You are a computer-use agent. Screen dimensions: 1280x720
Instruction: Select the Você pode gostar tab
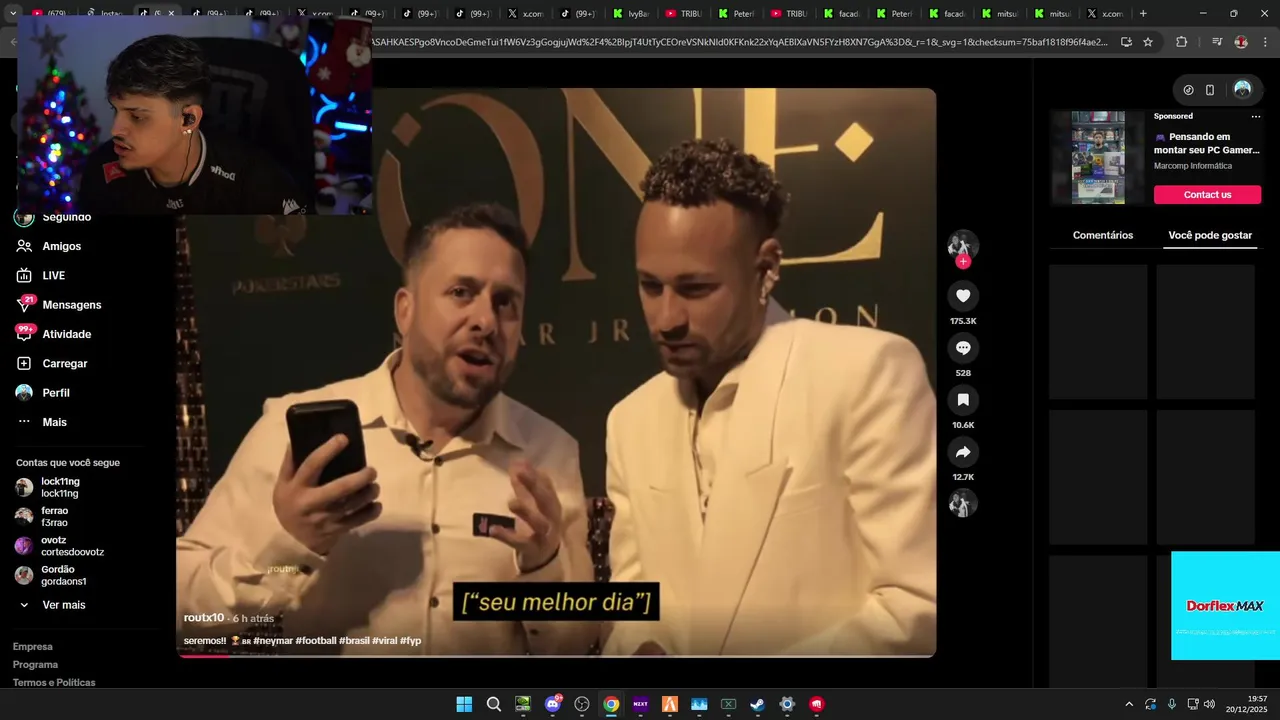pos(1210,236)
